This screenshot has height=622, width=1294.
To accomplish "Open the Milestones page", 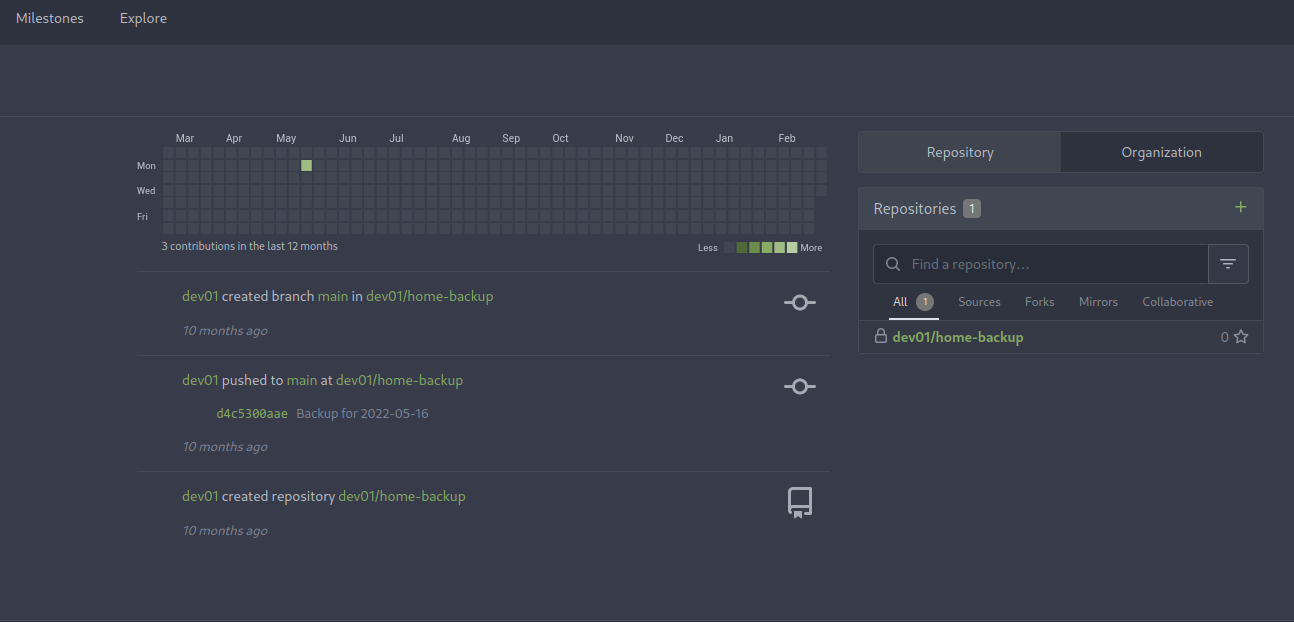I will point(50,19).
